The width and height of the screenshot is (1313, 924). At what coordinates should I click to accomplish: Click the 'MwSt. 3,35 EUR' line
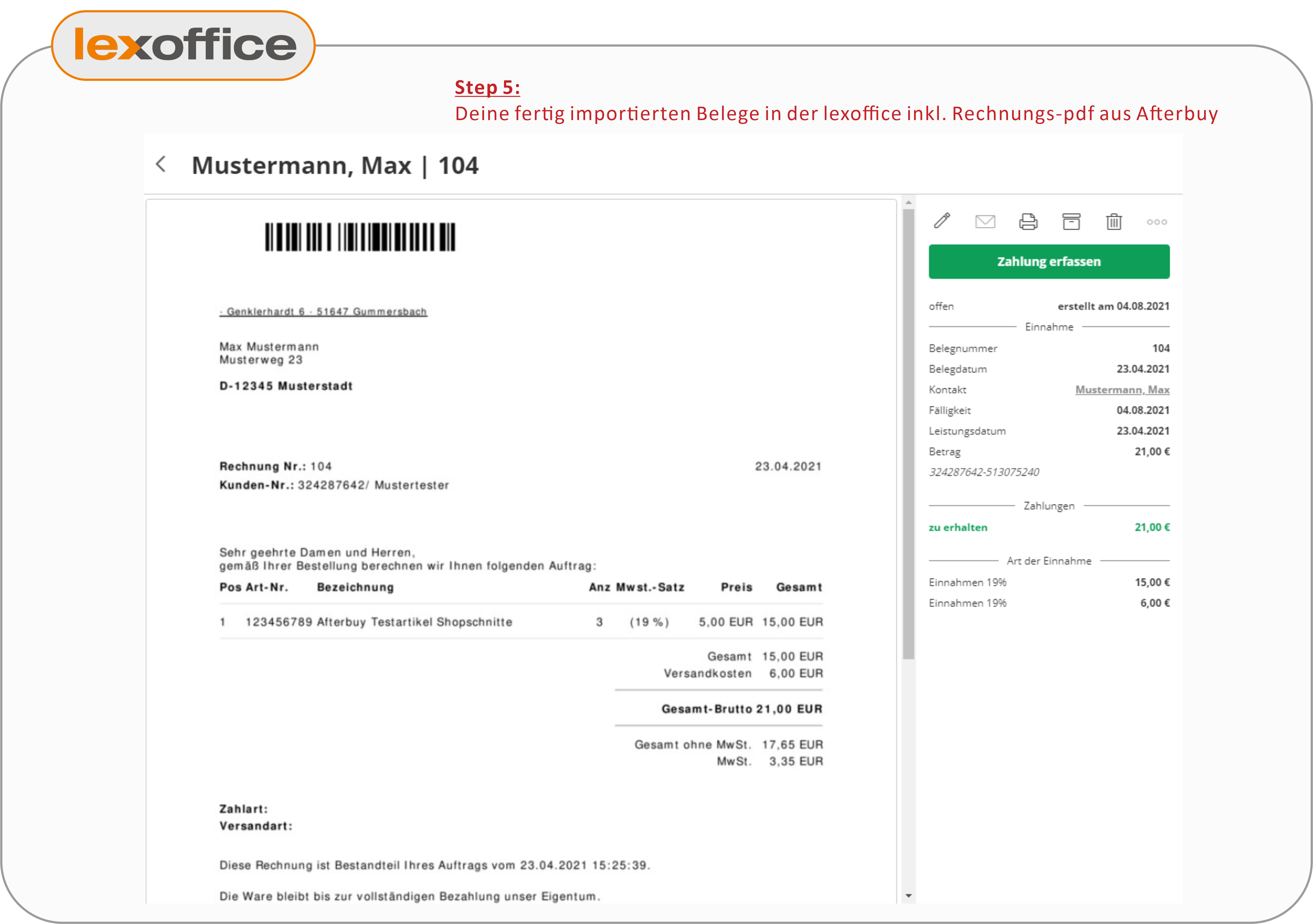click(x=770, y=761)
